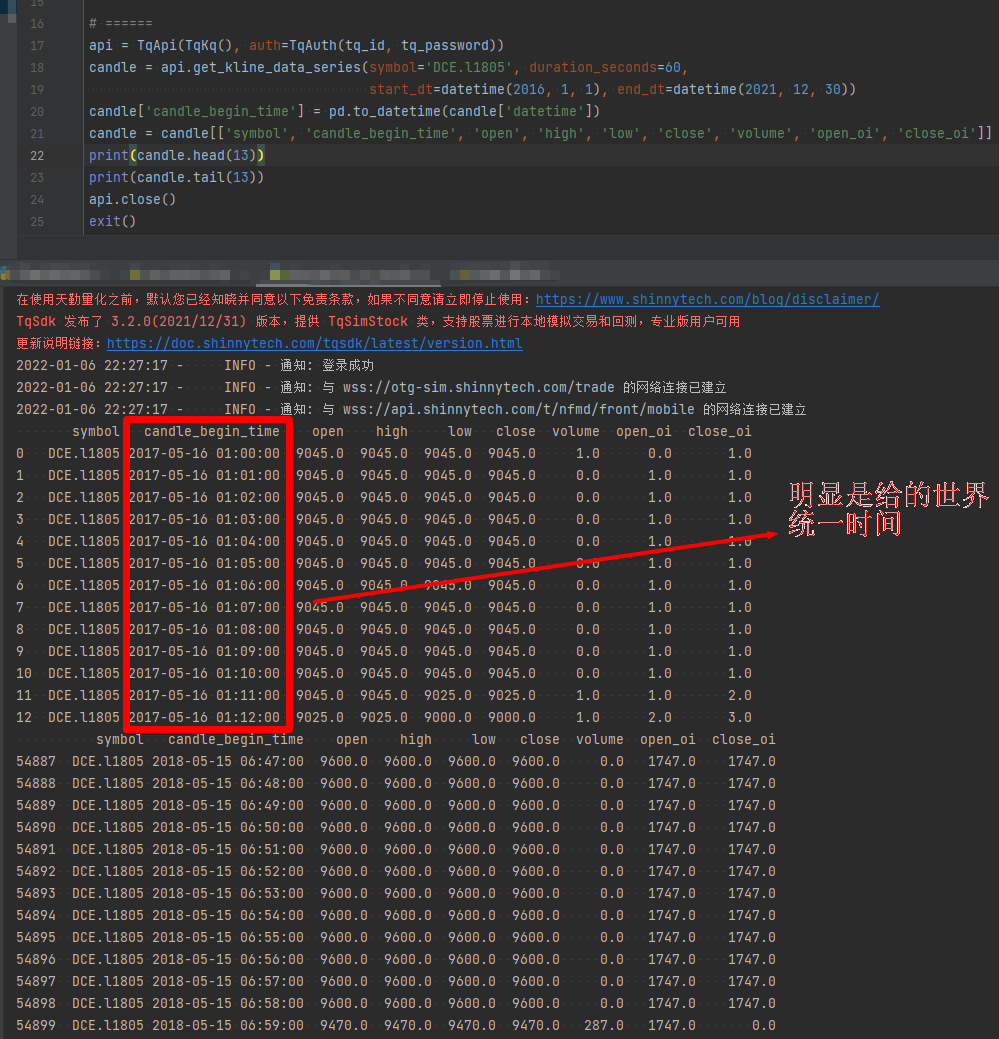Open the shinnytech disclaimer link
Image resolution: width=999 pixels, height=1039 pixels.
(x=707, y=300)
